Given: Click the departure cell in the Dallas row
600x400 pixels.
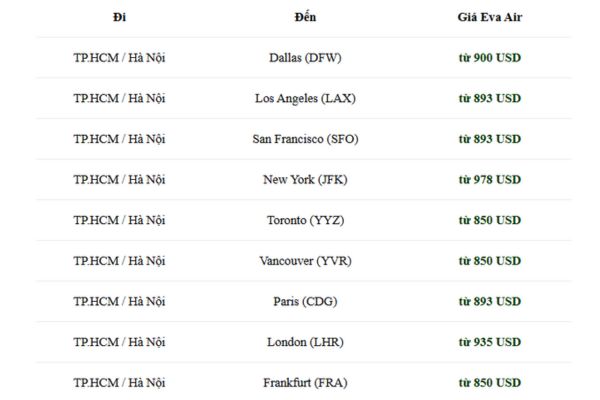Looking at the screenshot, I should coord(120,58).
